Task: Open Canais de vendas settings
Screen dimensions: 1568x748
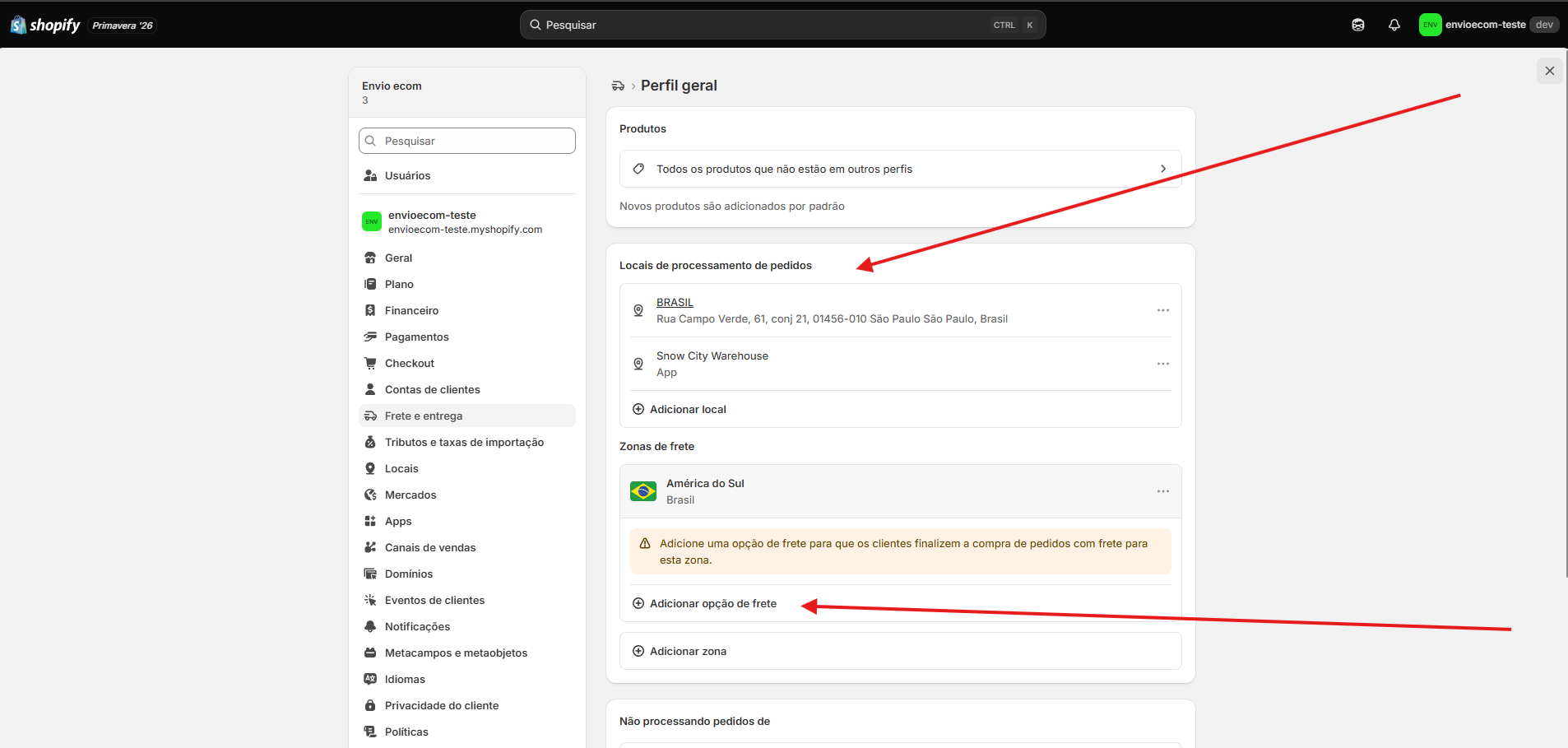Action: pos(467,547)
